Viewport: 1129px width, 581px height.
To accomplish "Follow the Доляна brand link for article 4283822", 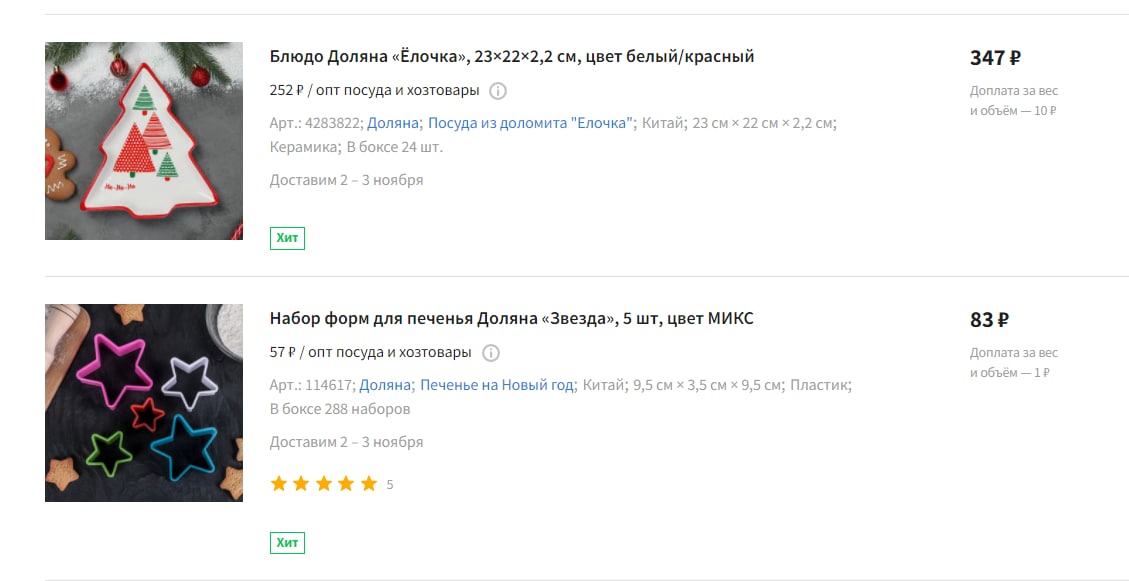I will pos(393,123).
